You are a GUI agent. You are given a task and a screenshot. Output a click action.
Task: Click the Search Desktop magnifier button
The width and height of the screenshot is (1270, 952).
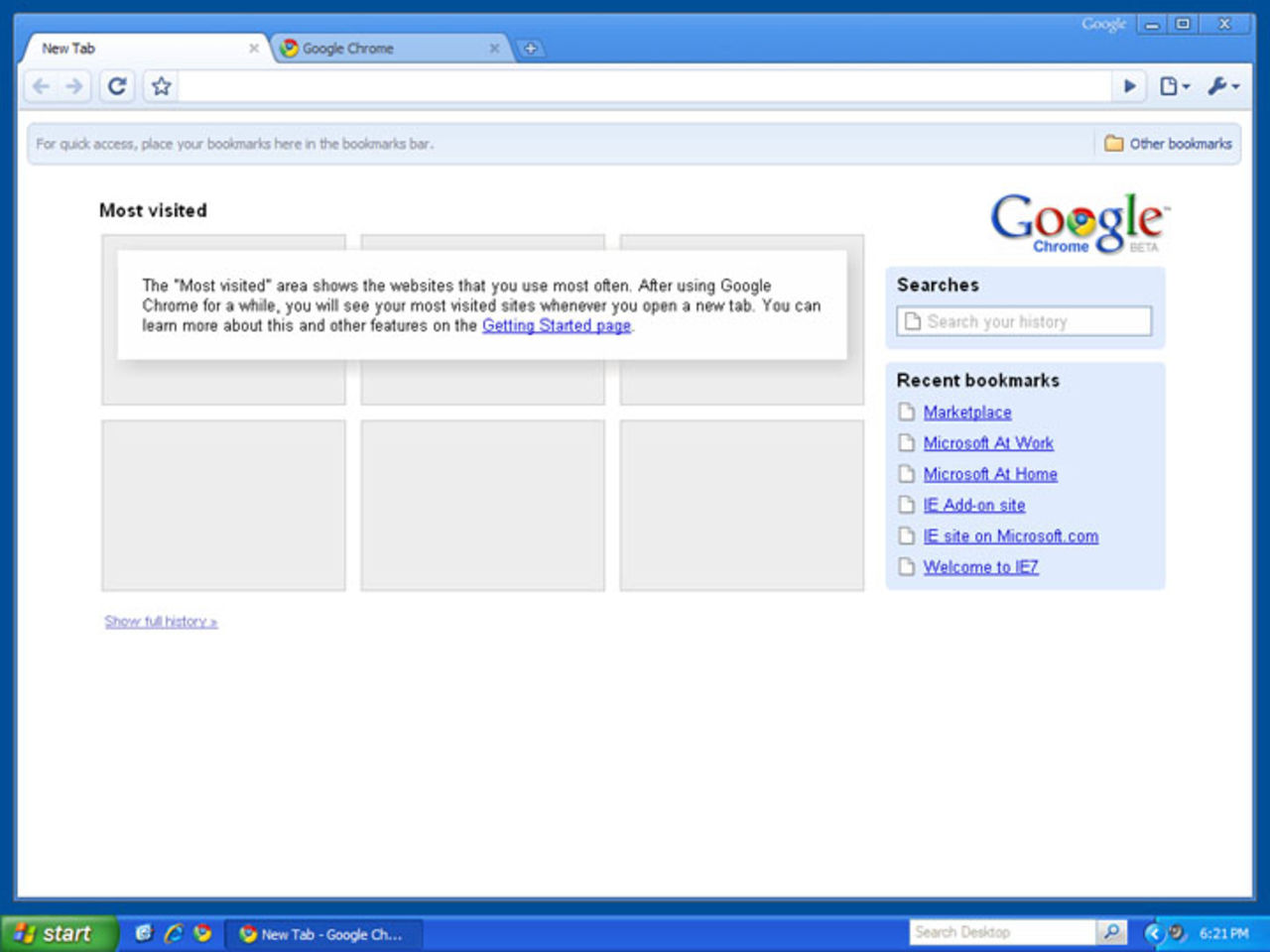pos(1112,932)
